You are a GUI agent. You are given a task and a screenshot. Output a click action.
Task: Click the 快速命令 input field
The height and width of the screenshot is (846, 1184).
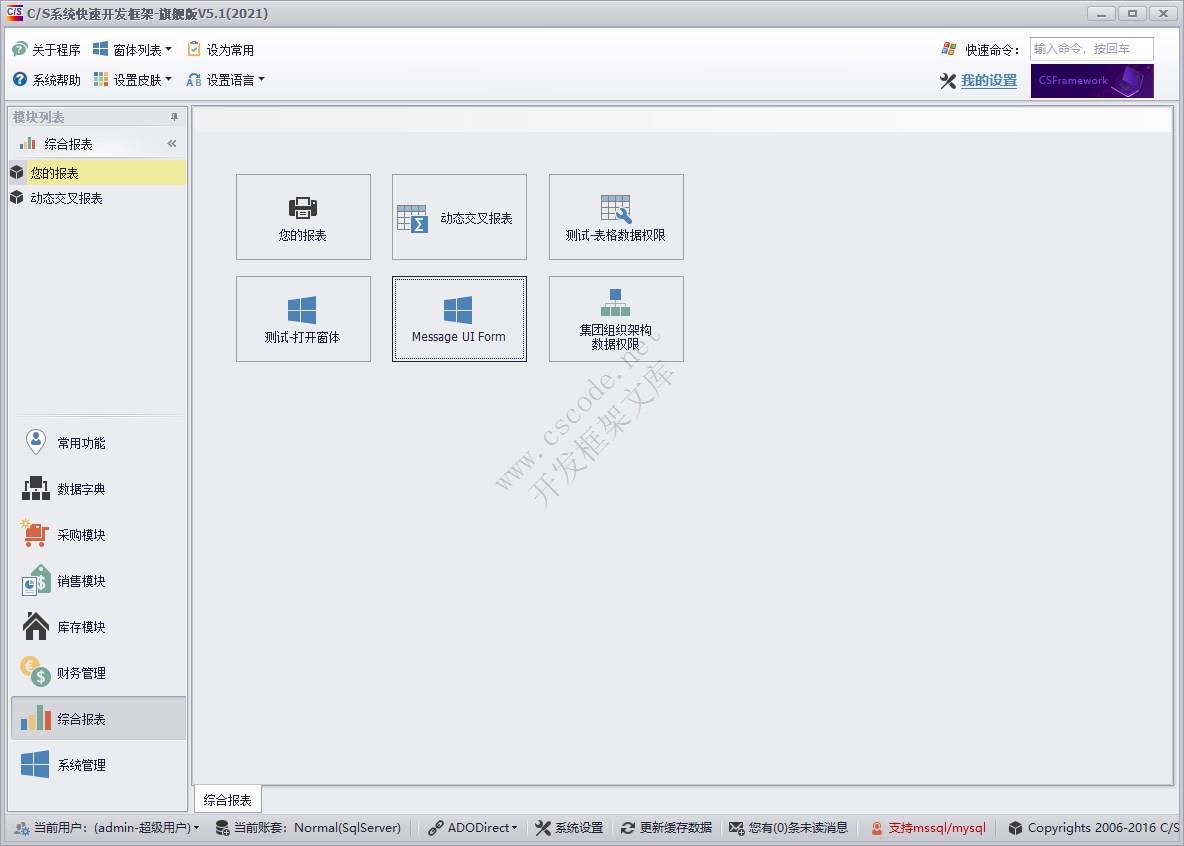pos(1091,49)
